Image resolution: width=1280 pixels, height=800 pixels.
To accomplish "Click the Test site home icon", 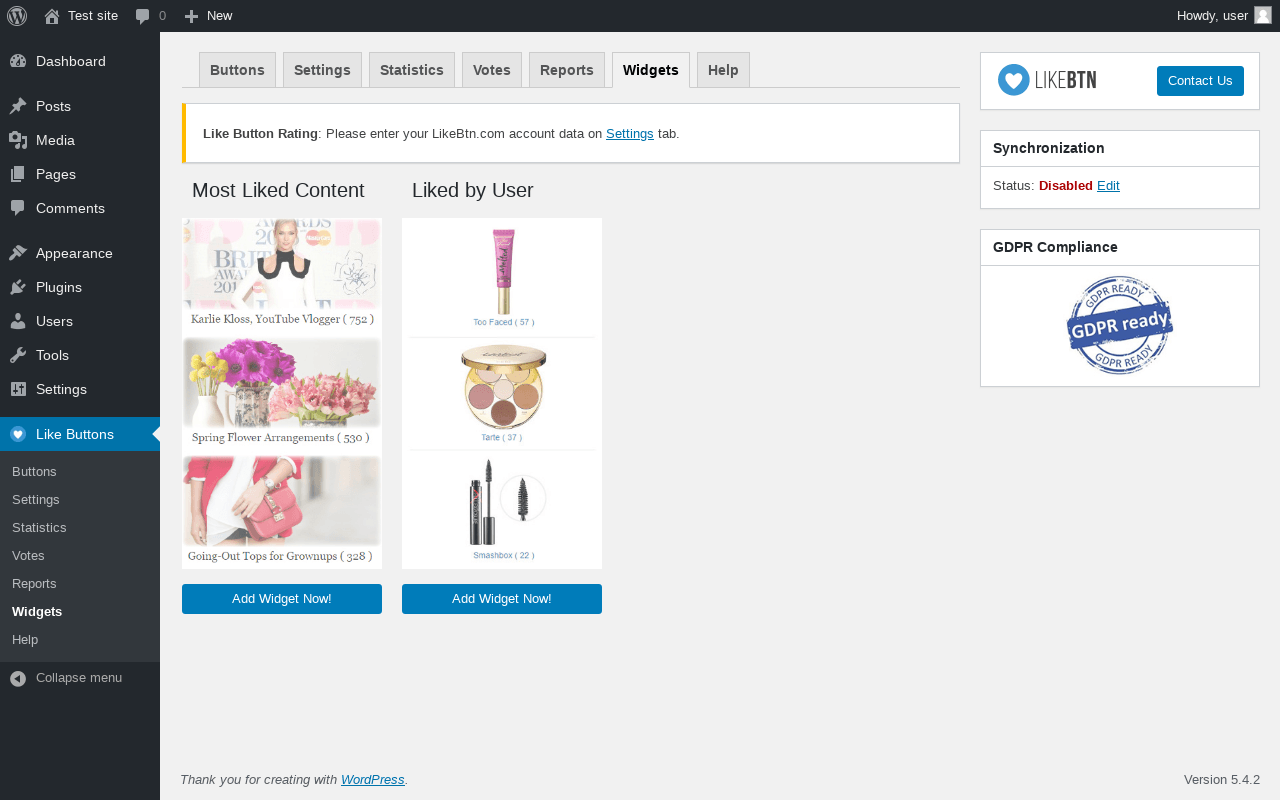I will [x=52, y=16].
